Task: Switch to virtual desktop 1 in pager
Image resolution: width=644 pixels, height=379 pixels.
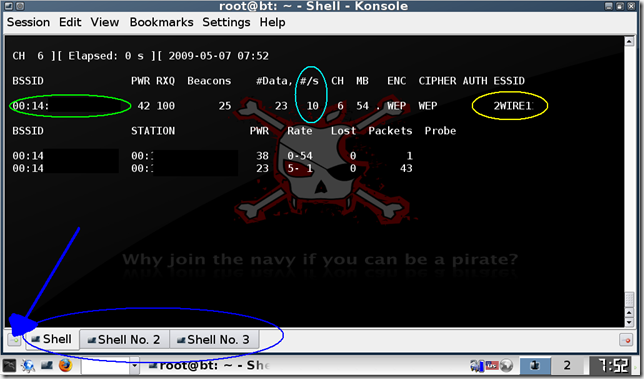Action: [535, 365]
